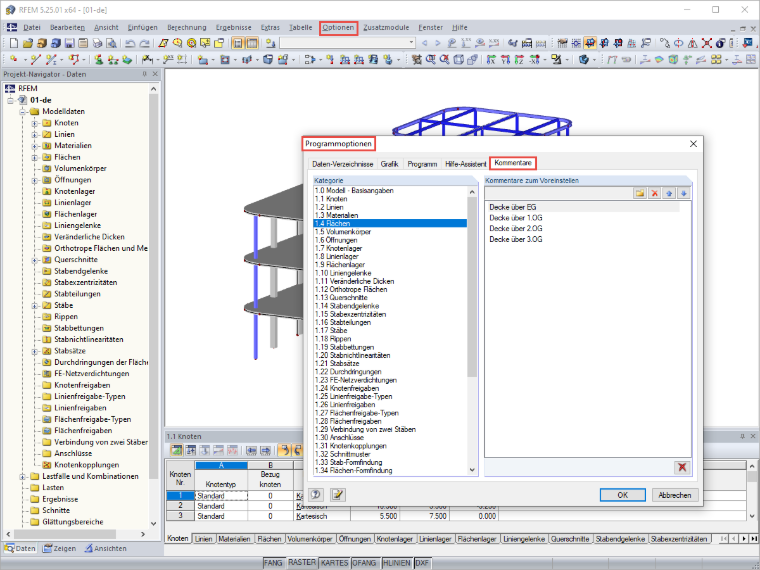Open the Zusatzmodule menu

[x=386, y=28]
